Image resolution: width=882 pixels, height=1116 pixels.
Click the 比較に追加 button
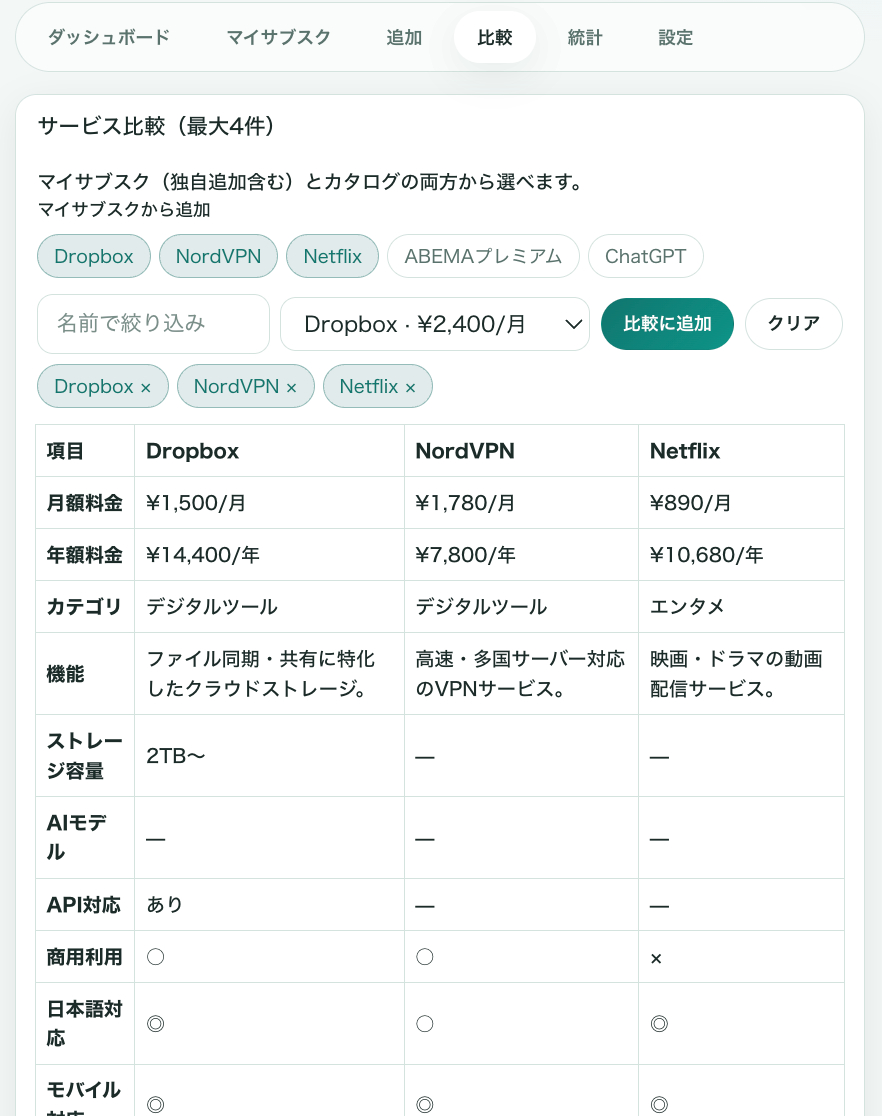pos(667,324)
